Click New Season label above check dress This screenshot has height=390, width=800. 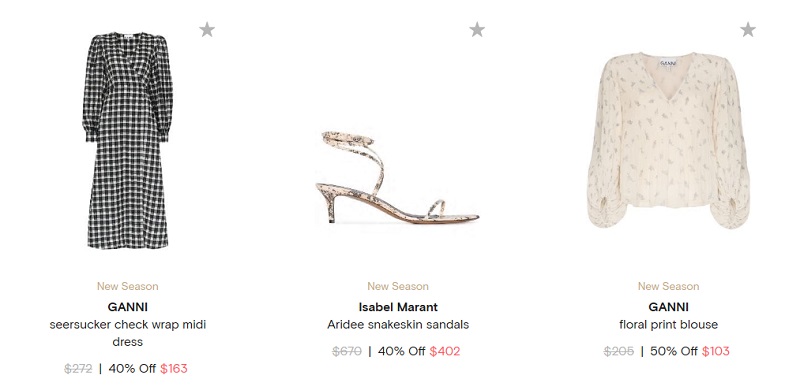tap(128, 286)
